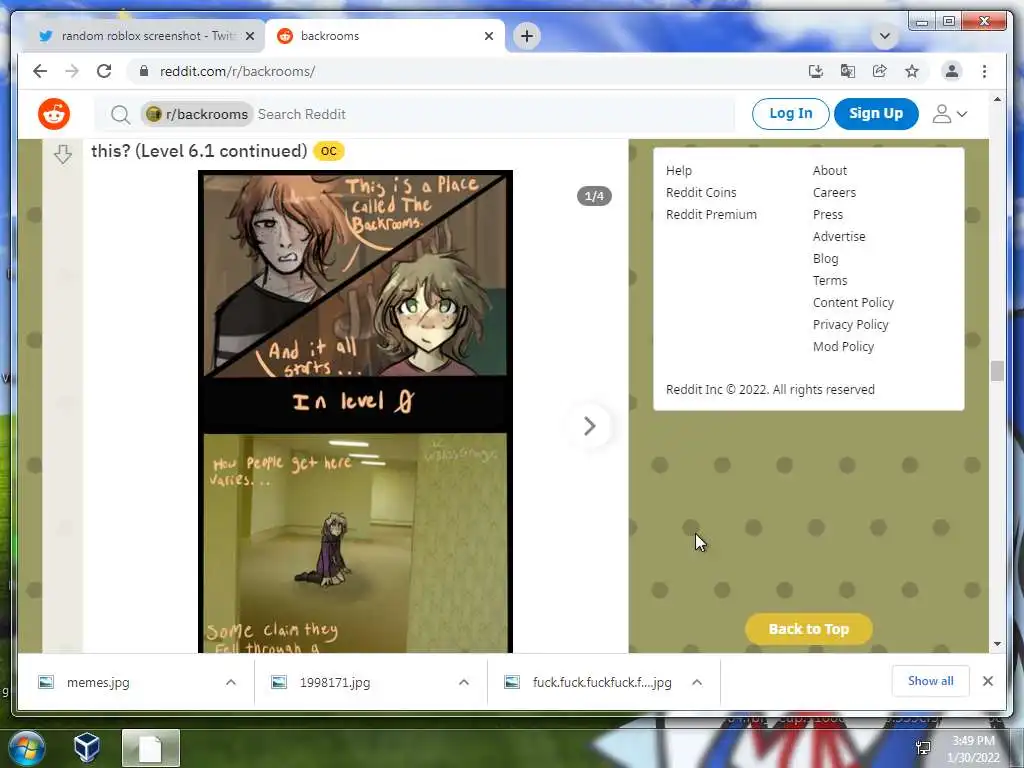
Task: Click the translate page icon
Action: 848,71
